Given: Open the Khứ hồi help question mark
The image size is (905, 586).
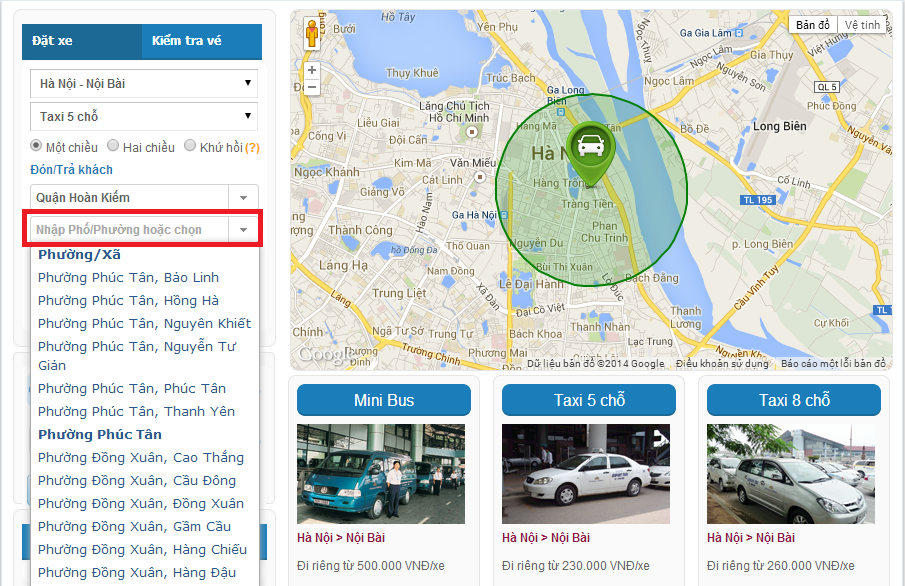Looking at the screenshot, I should click(x=252, y=148).
